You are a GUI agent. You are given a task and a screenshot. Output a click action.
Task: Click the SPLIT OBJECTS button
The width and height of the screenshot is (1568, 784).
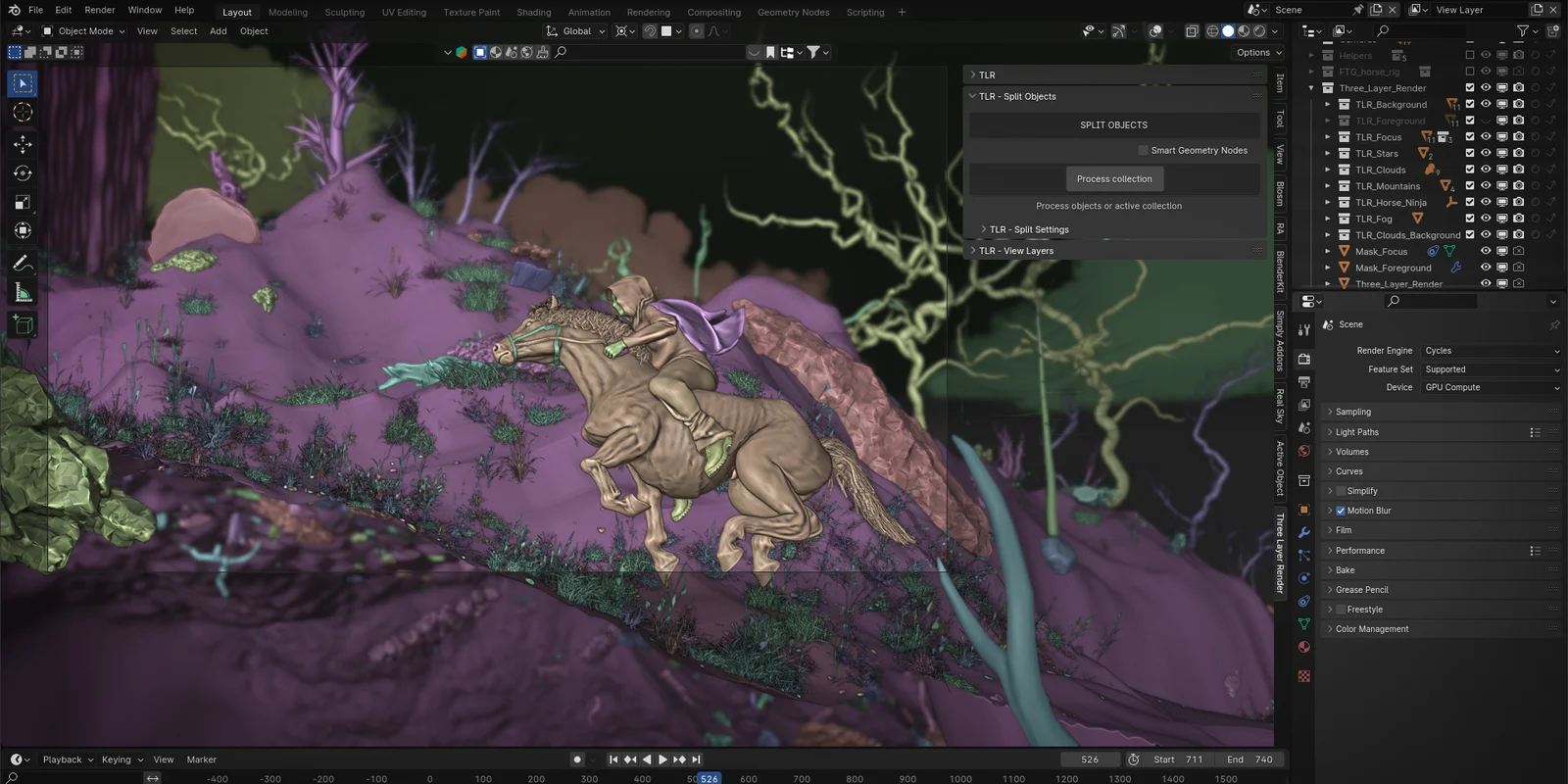[x=1114, y=125]
